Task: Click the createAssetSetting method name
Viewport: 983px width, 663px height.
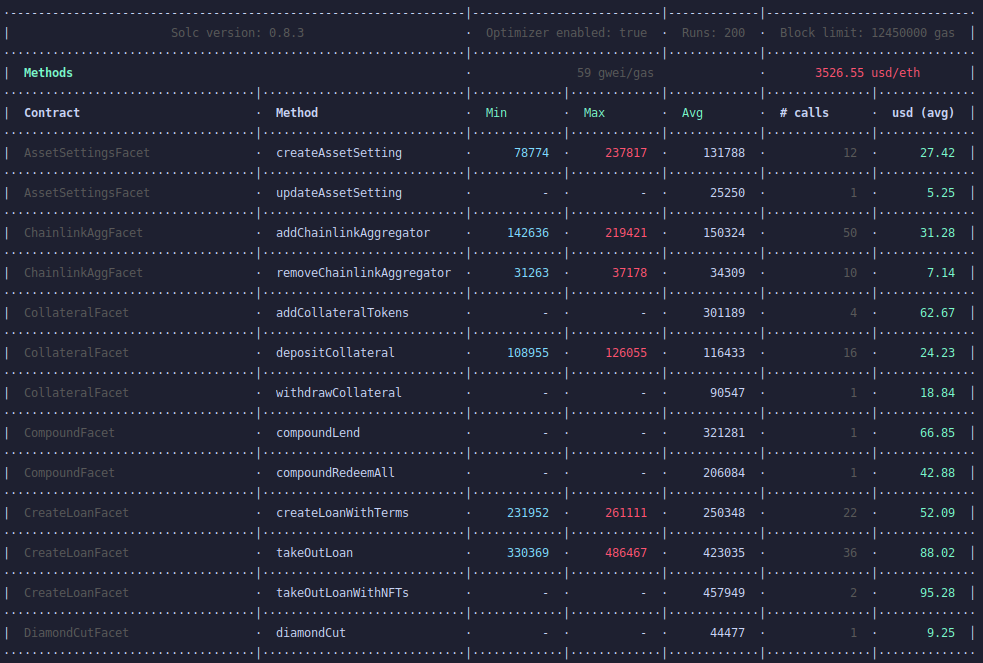Action: 339,153
